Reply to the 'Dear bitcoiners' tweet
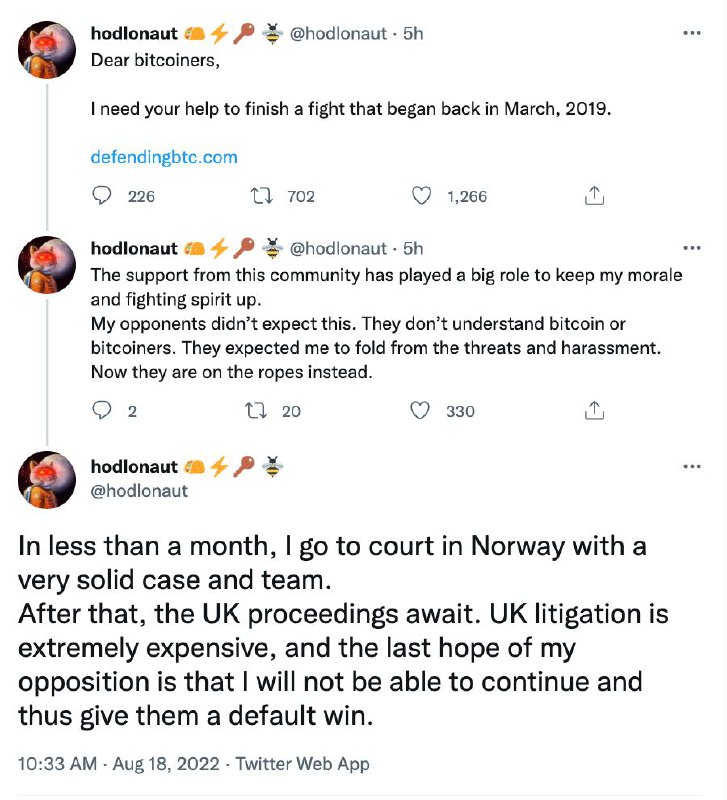This screenshot has width=727, height=800. point(102,196)
